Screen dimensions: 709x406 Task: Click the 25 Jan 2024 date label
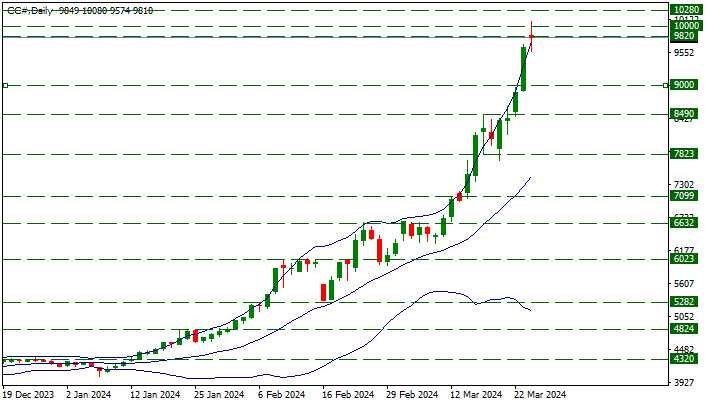[219, 395]
